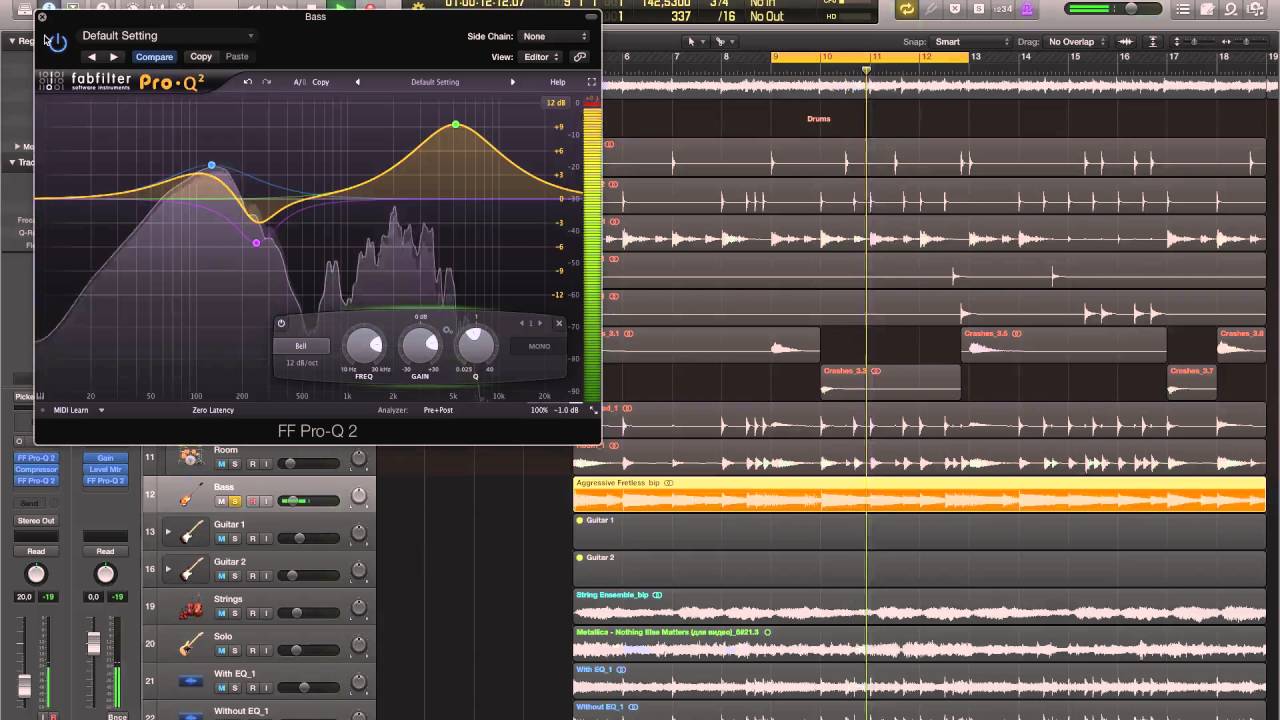Open the Side Chain None dropdown
This screenshot has height=720, width=1280.
[554, 37]
